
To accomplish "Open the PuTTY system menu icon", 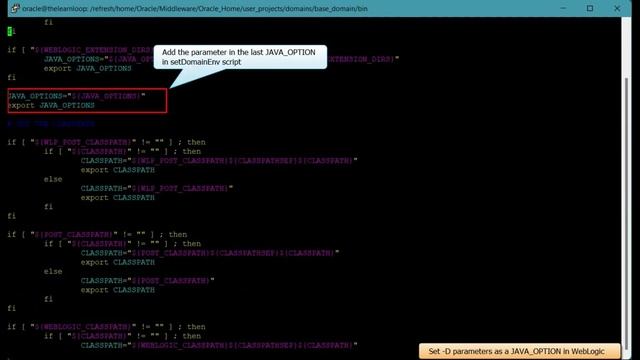I will 15,8.
